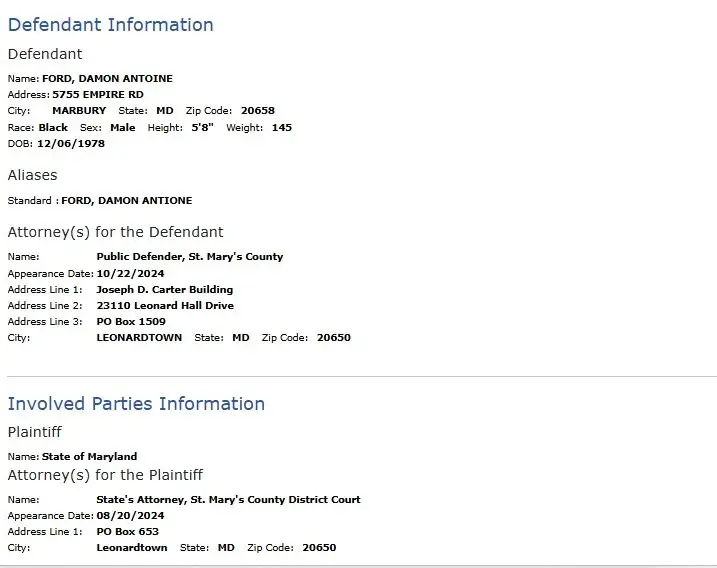Click plaintiff name State of Maryland
This screenshot has height=568, width=717.
89,456
